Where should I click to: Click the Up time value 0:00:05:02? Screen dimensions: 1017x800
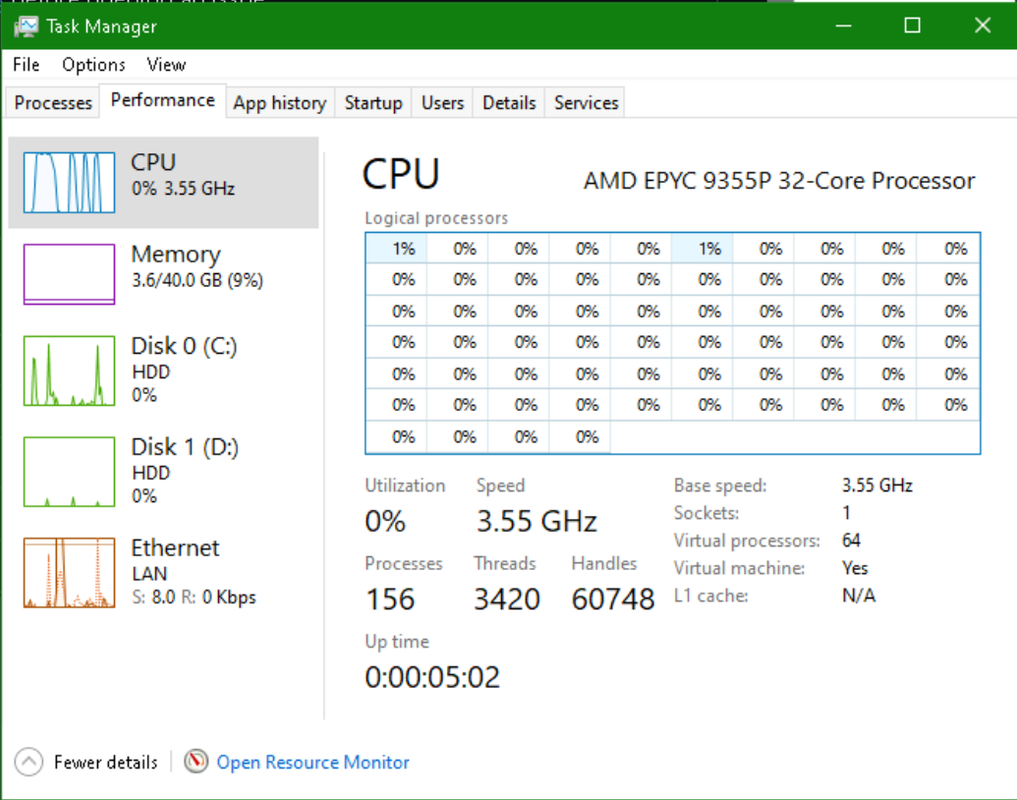[x=433, y=677]
